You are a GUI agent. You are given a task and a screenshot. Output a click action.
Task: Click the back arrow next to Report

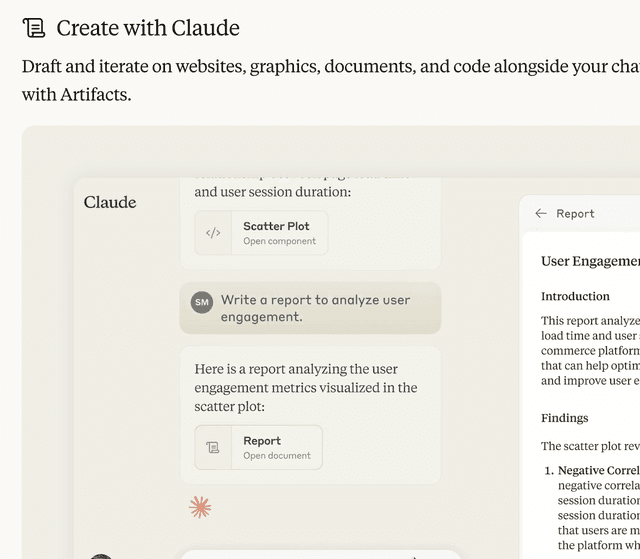[541, 213]
